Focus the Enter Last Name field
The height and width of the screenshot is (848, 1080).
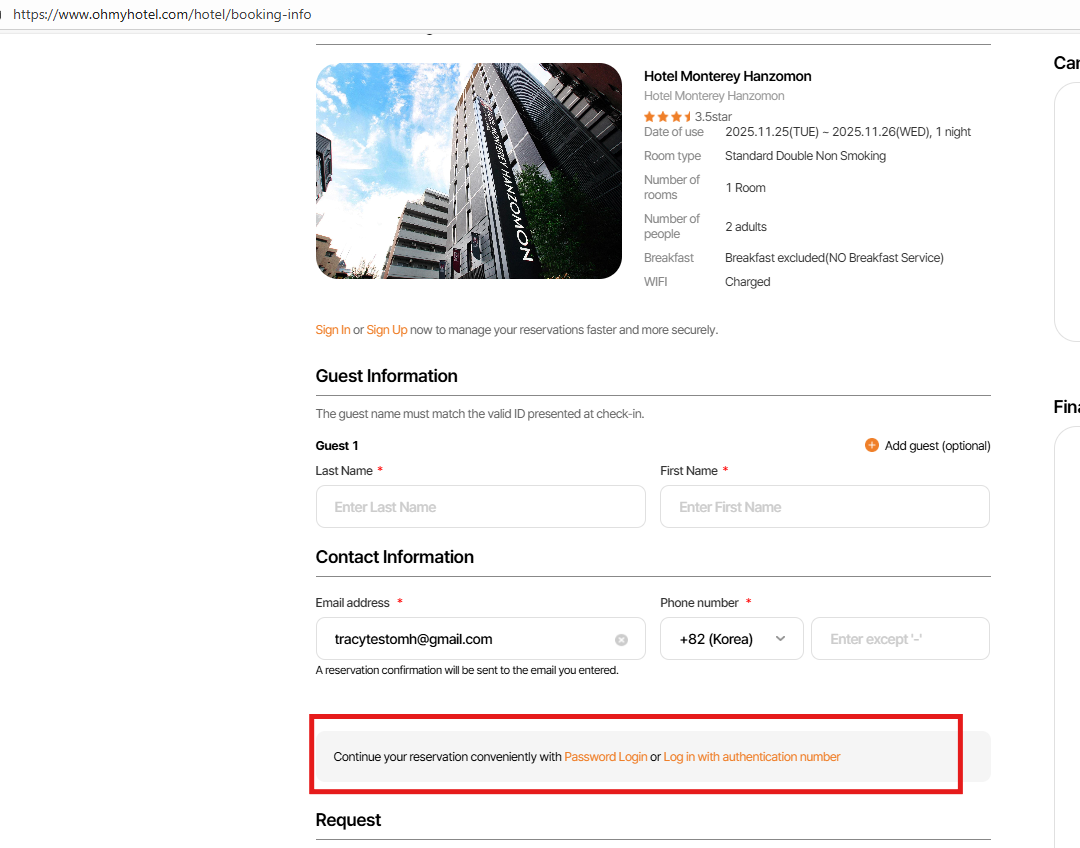[480, 507]
